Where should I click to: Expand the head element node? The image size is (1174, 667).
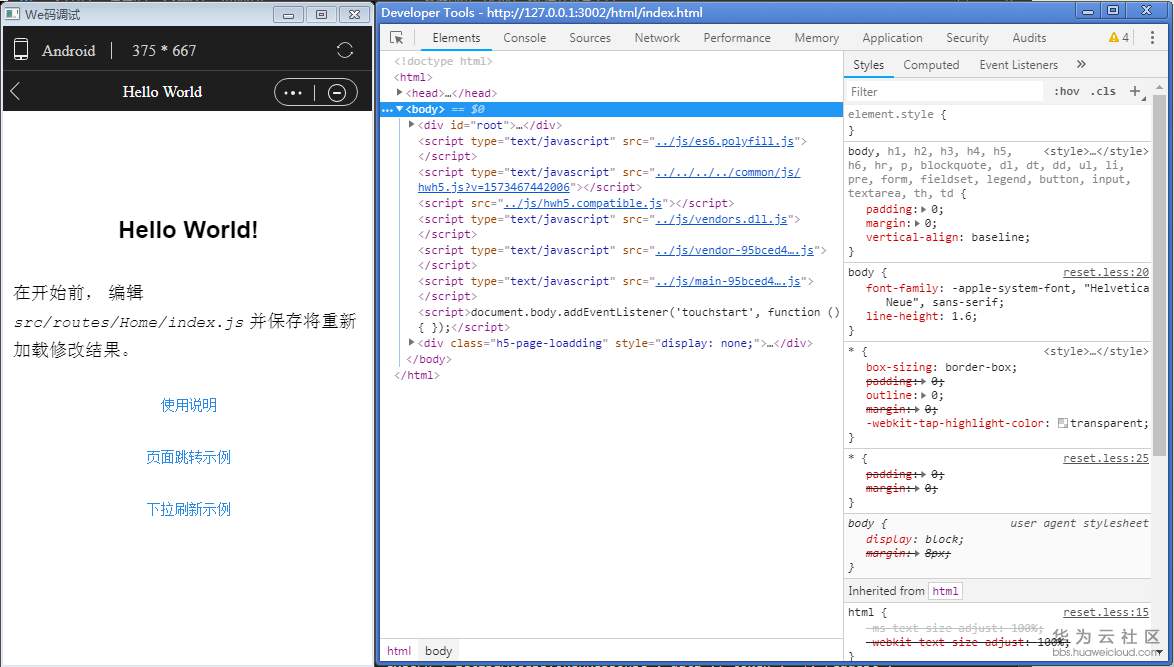coord(400,93)
